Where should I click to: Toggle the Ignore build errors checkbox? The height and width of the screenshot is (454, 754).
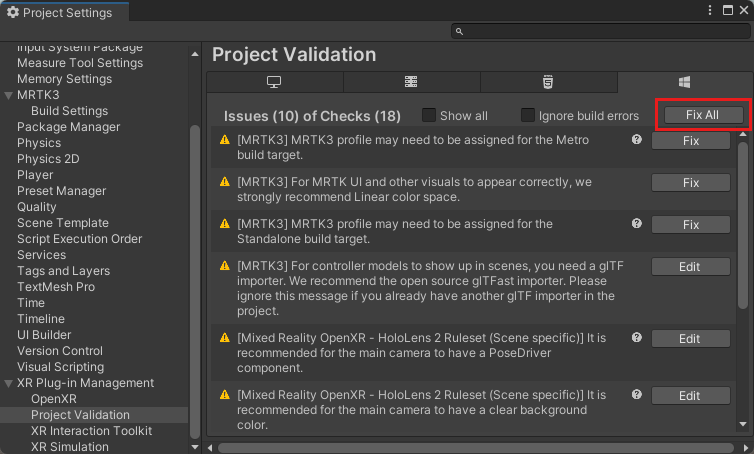(528, 115)
